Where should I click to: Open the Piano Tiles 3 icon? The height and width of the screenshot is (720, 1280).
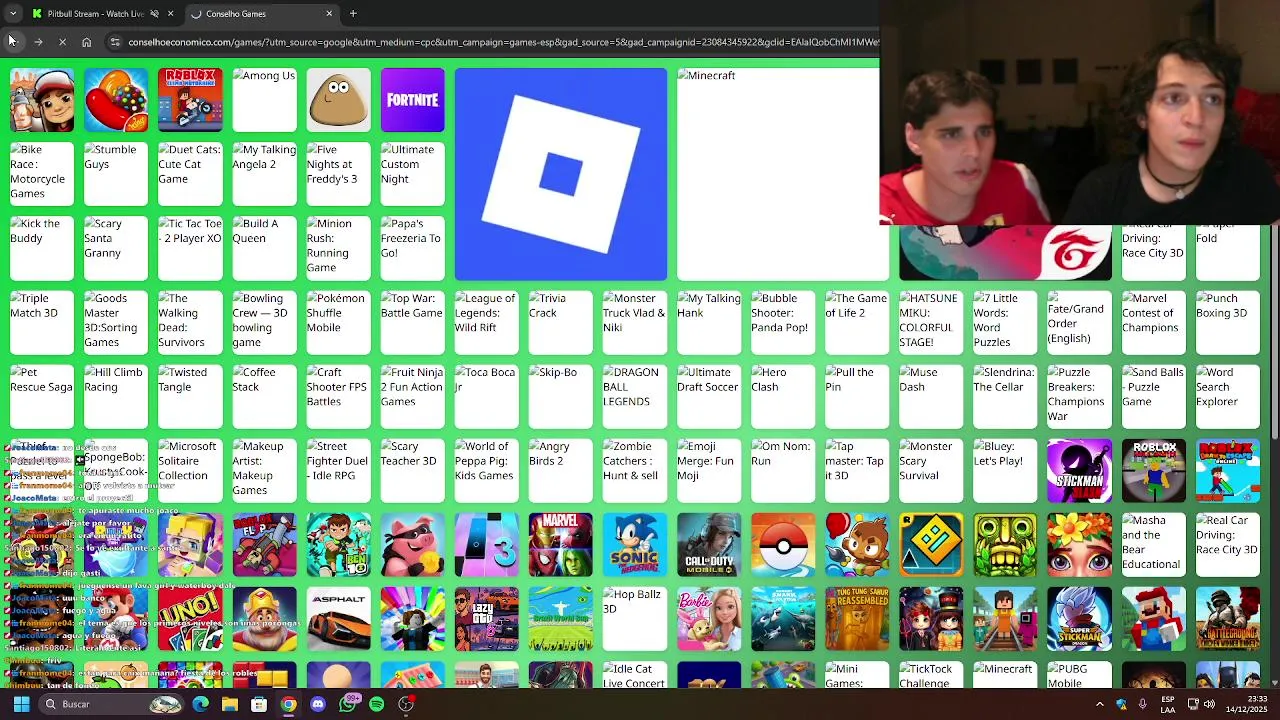pyautogui.click(x=486, y=544)
